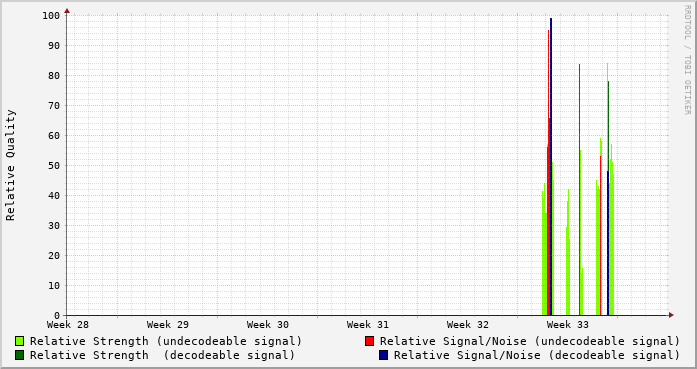Viewport: 697px width, 369px height.
Task: Click the tallest blue Signal/Noise spike
Action: click(551, 167)
